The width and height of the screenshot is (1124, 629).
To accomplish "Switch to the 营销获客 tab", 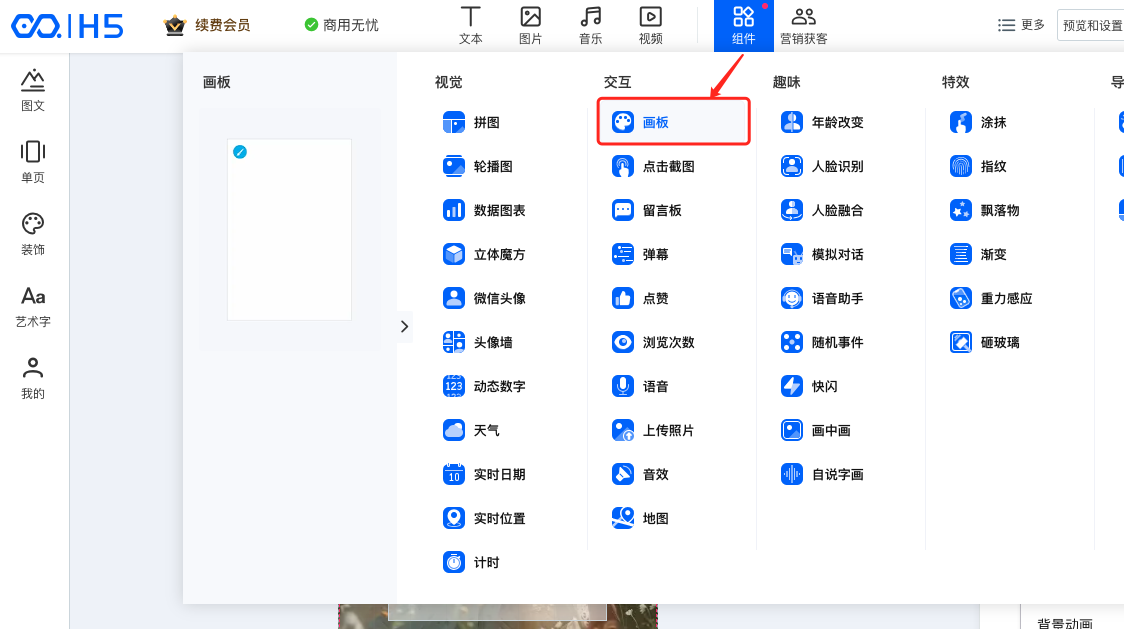I will [803, 26].
